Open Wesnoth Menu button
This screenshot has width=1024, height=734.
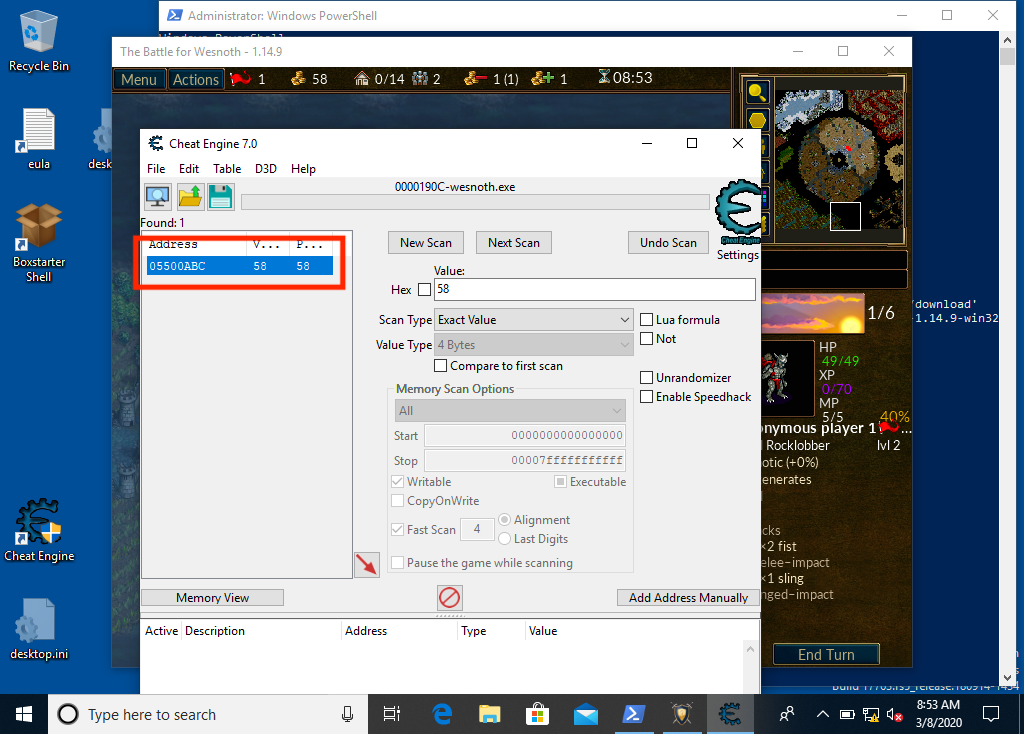click(139, 80)
